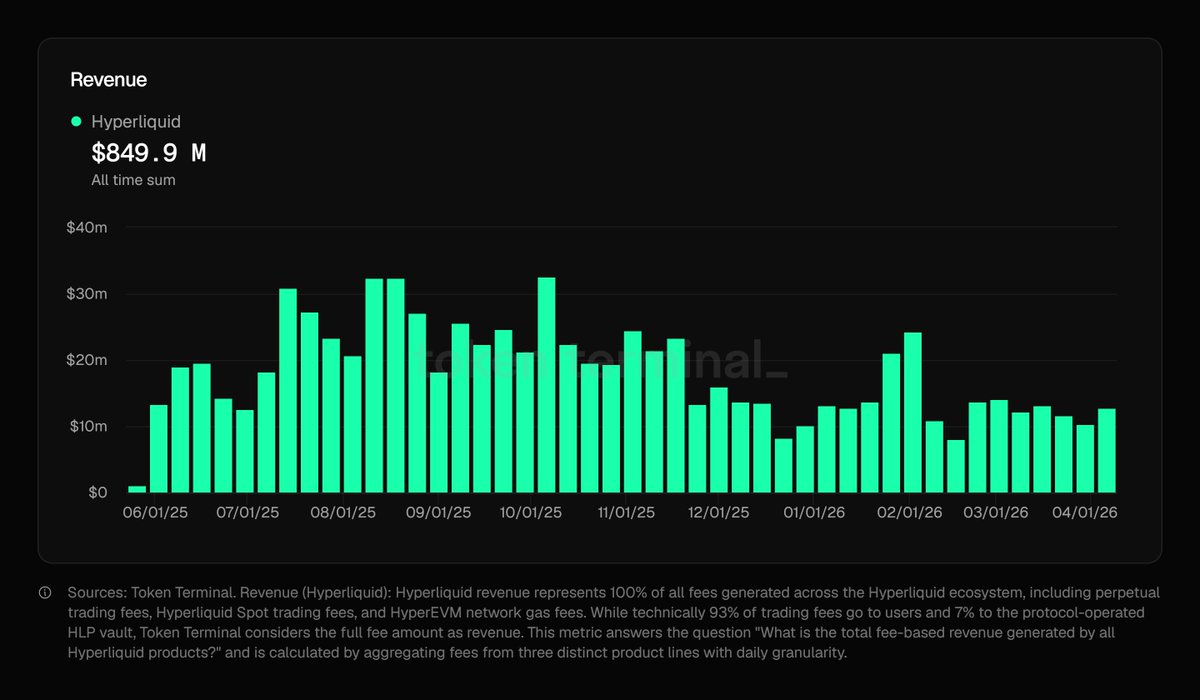Click the $849.9 M total value
The height and width of the screenshot is (700, 1200).
click(149, 153)
